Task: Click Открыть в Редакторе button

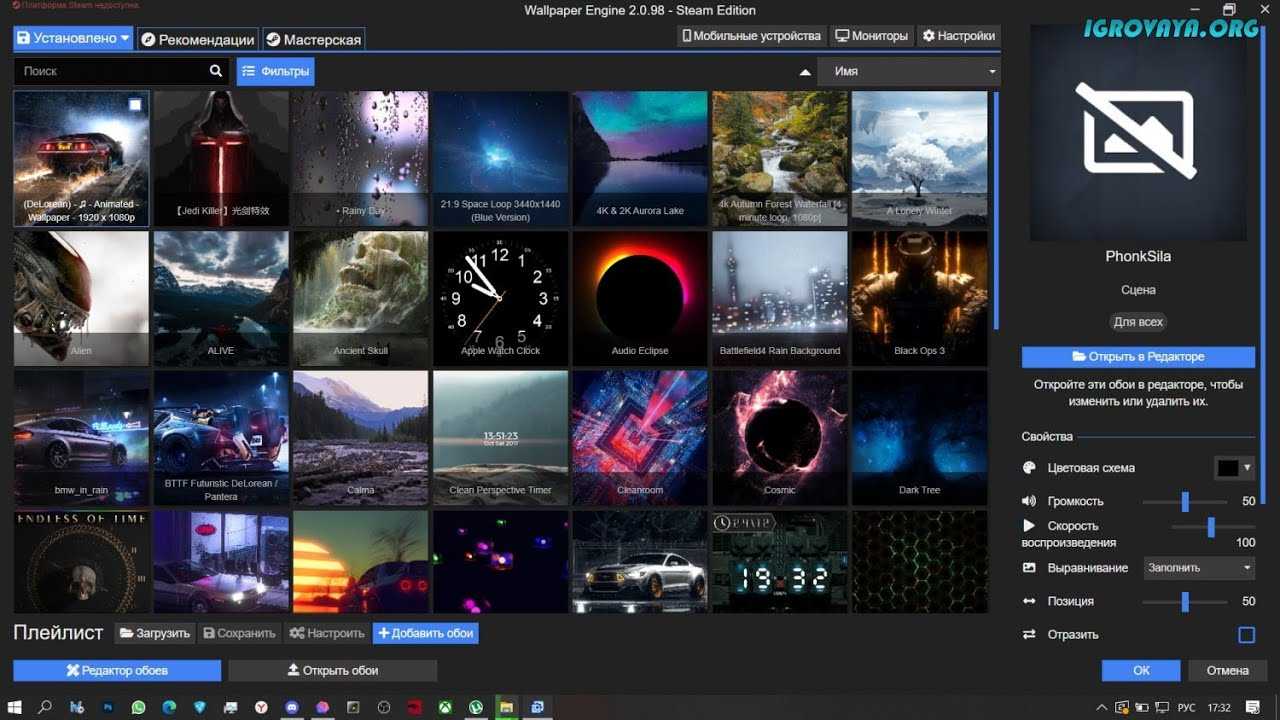Action: point(1138,357)
